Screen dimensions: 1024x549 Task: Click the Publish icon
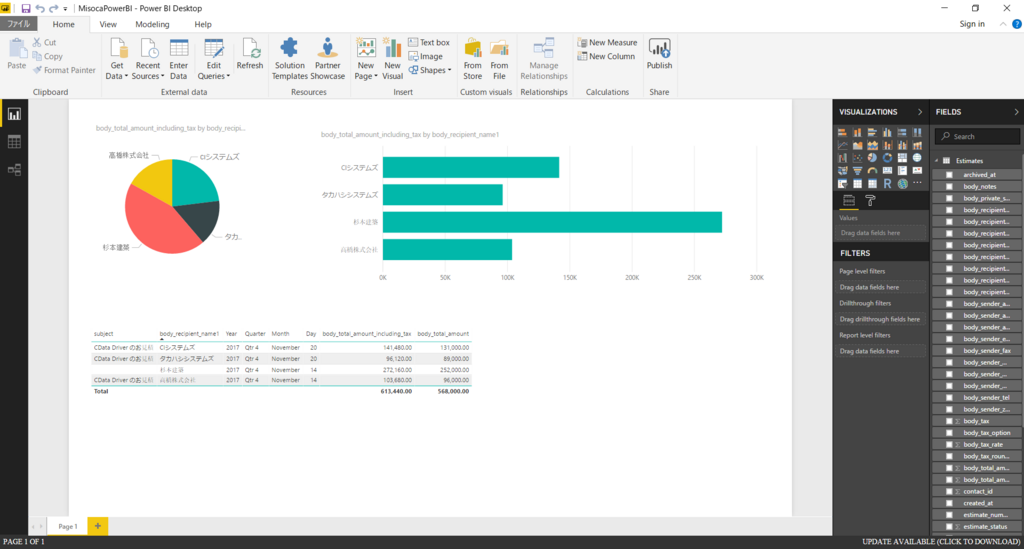[x=660, y=48]
